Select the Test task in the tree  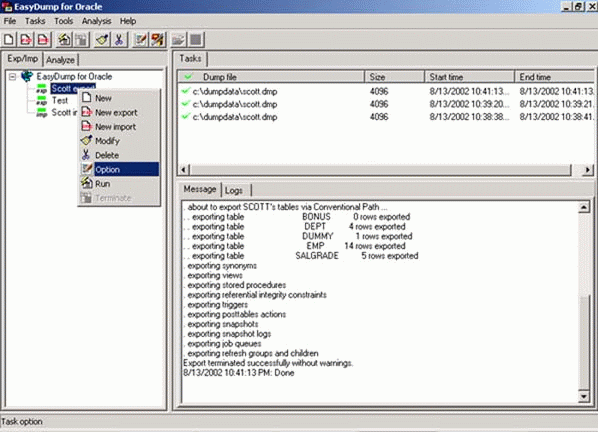(60, 101)
